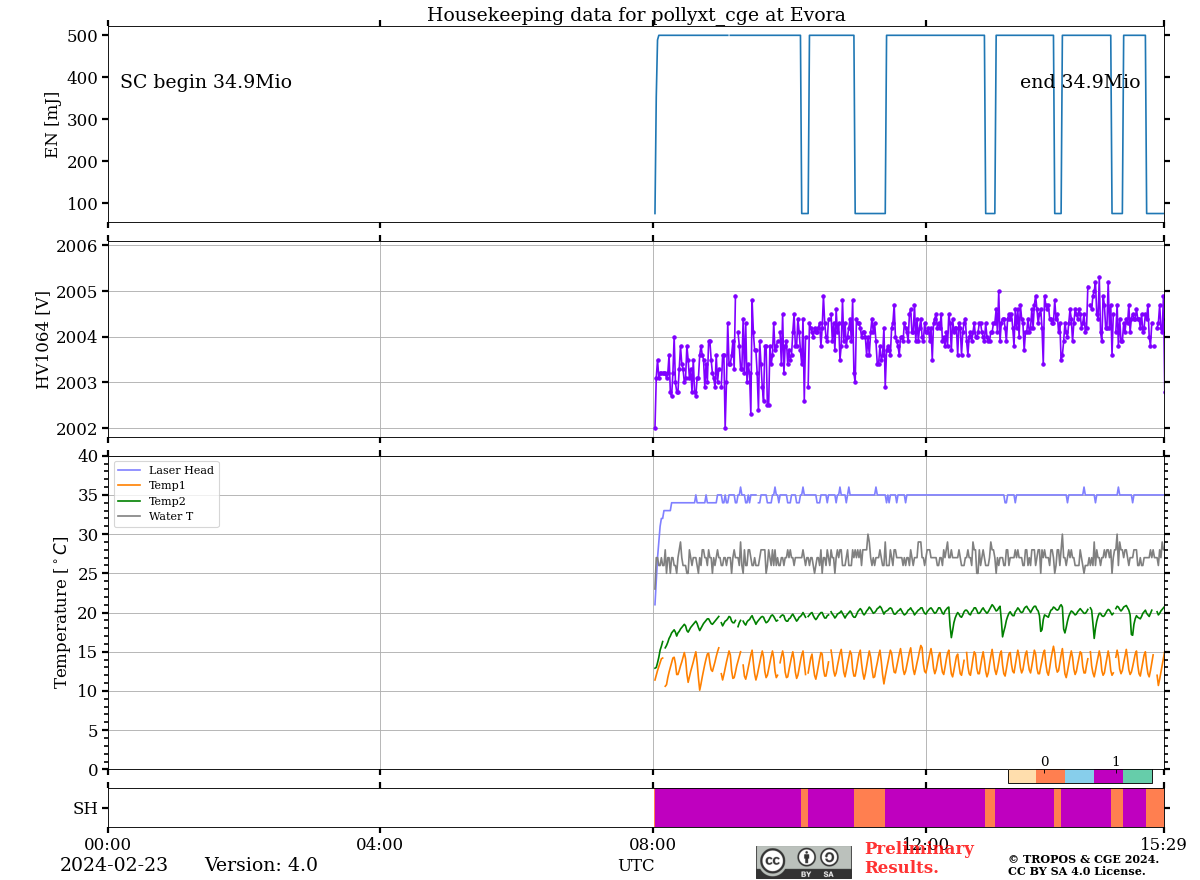The image size is (1200, 880).
Task: Click the light blue colorbar swatch
Action: click(x=1080, y=776)
